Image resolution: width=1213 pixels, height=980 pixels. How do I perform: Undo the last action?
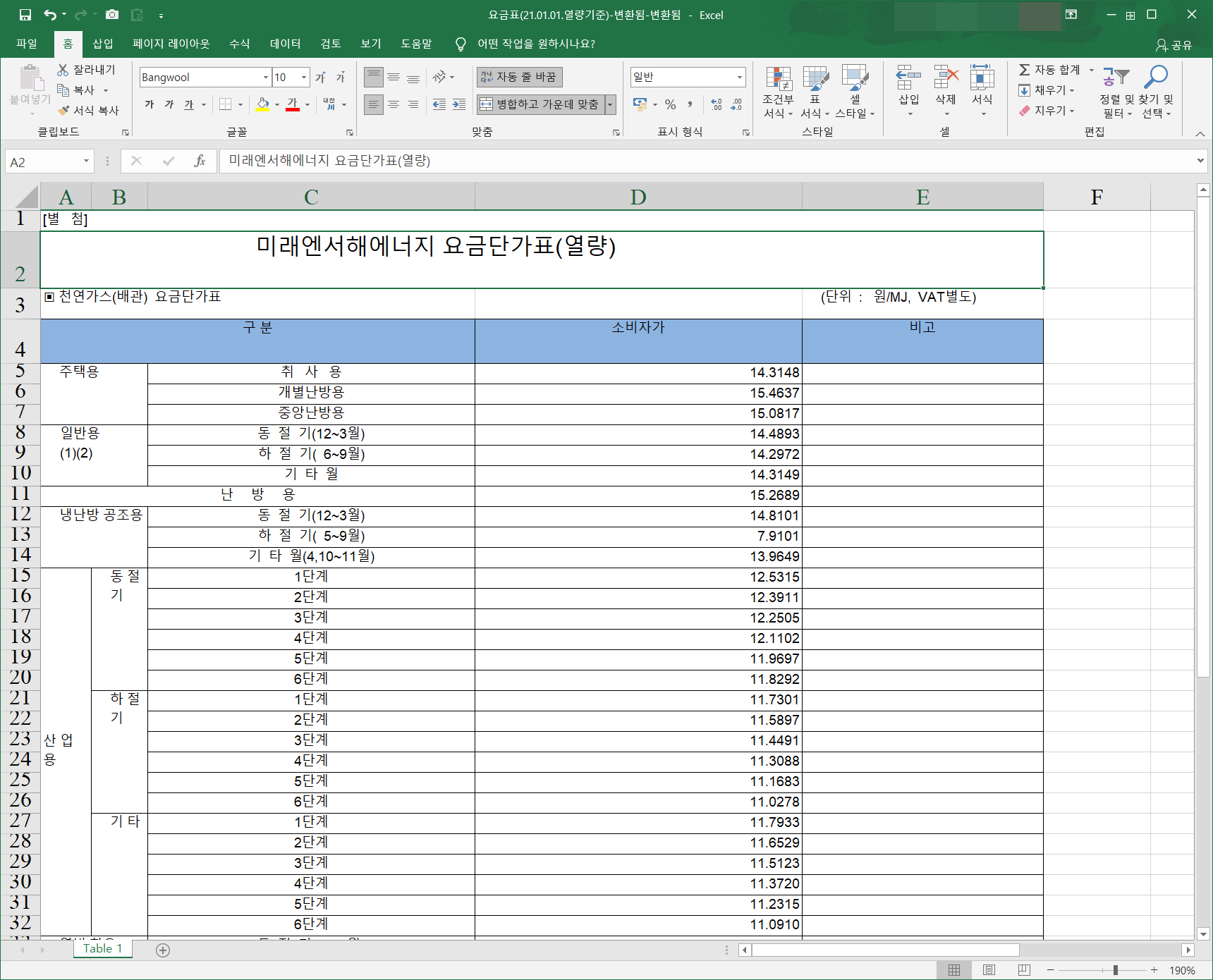pos(50,15)
